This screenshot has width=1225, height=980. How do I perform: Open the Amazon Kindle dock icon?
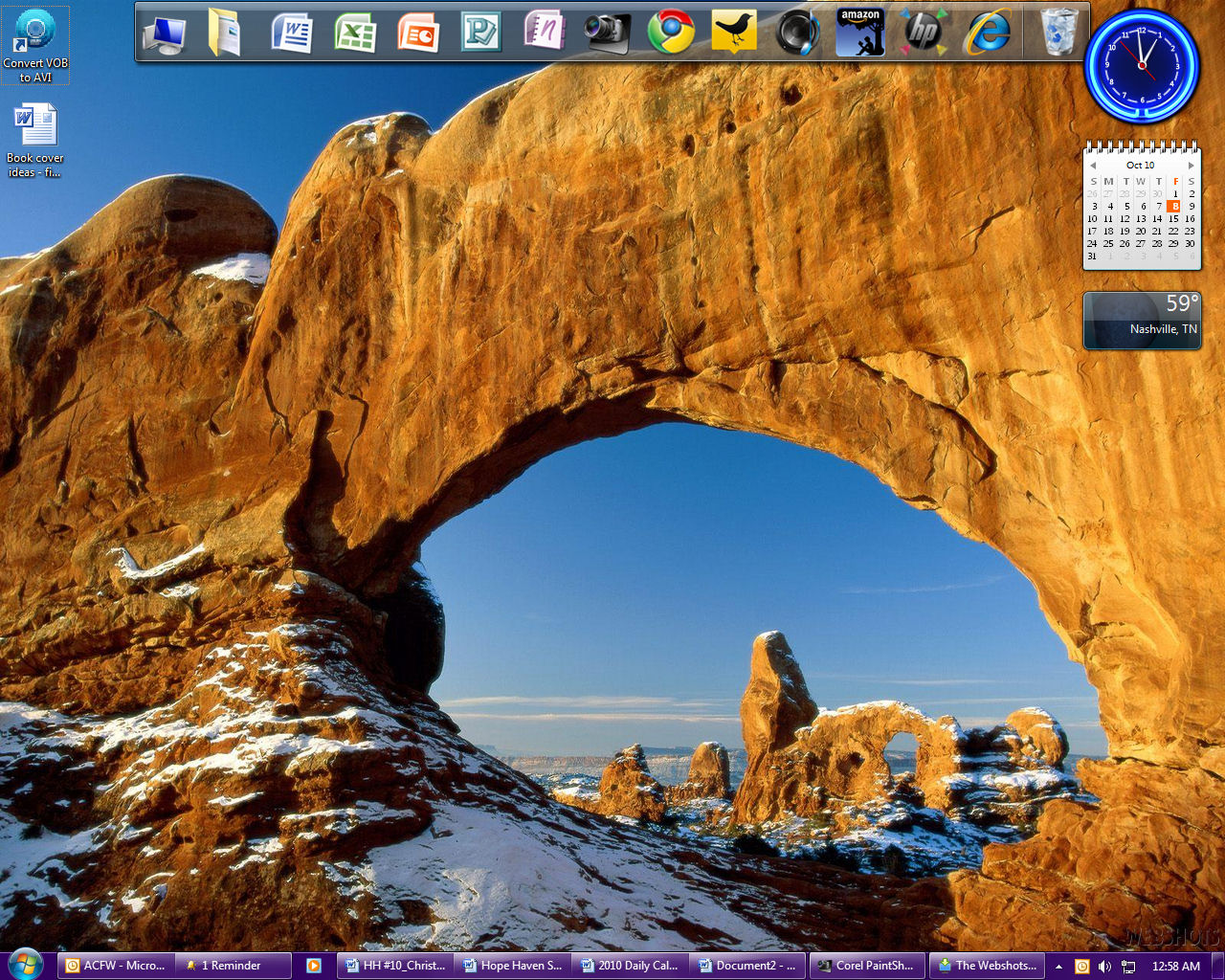(859, 33)
